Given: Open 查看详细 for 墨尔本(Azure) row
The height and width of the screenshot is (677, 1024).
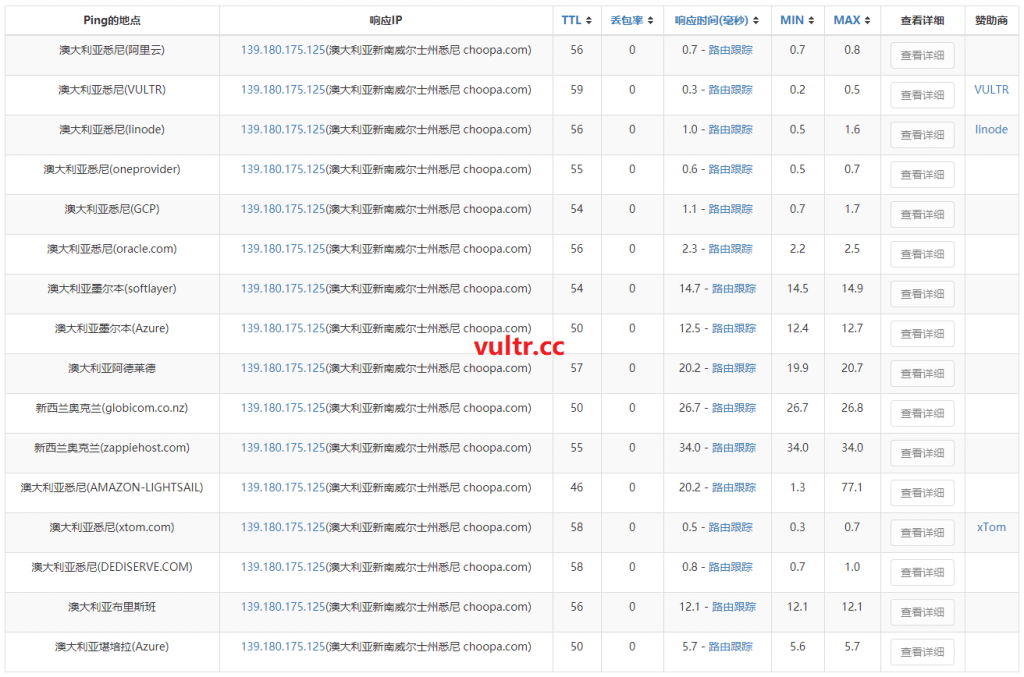Looking at the screenshot, I should [x=922, y=334].
